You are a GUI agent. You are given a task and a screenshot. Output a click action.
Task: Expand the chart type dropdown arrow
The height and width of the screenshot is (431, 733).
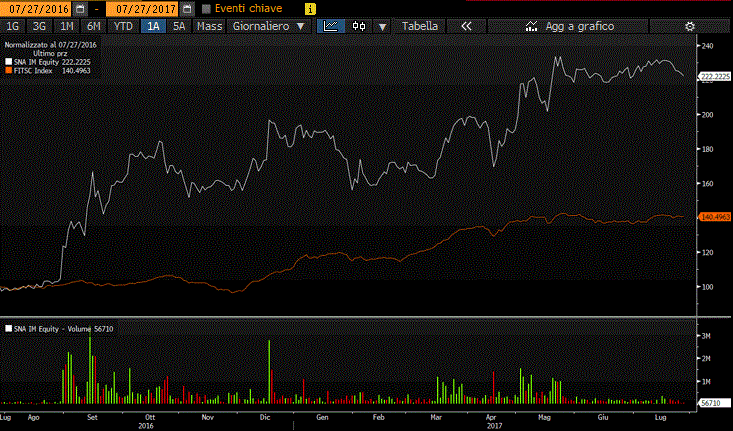click(x=383, y=26)
